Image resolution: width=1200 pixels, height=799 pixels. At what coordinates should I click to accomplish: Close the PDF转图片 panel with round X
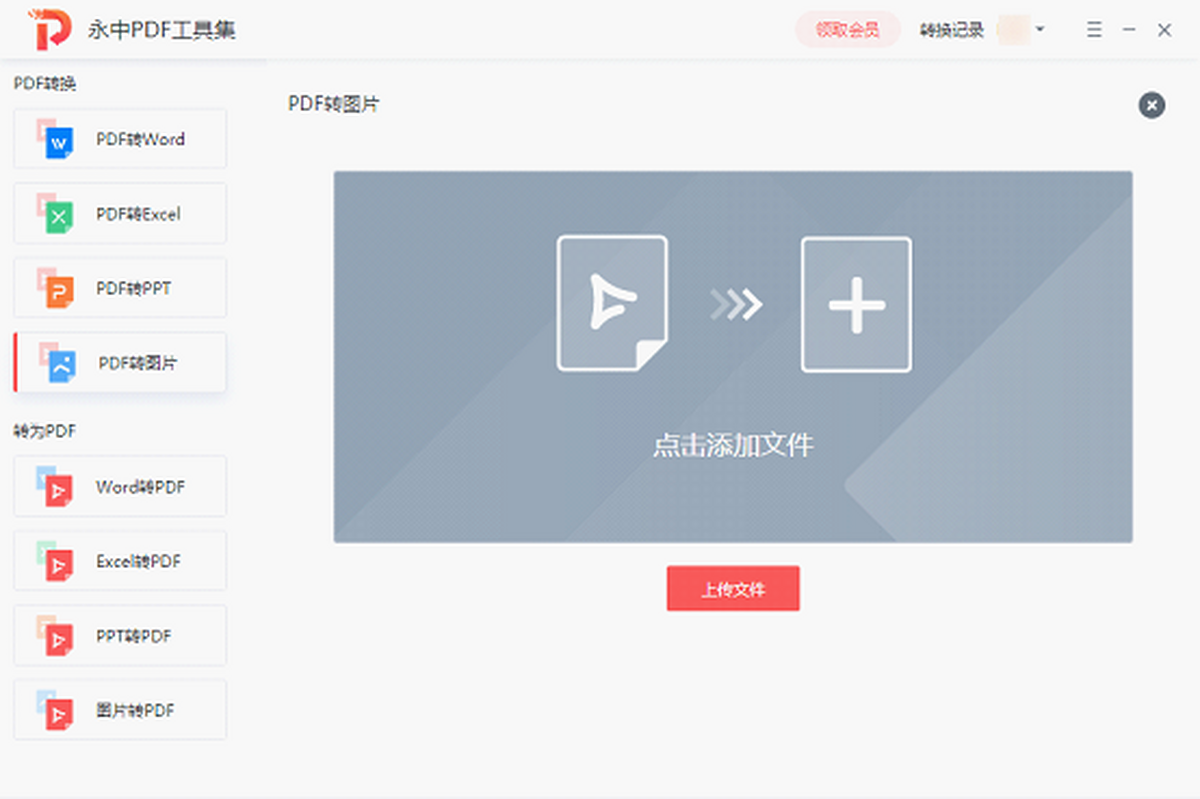click(1151, 105)
